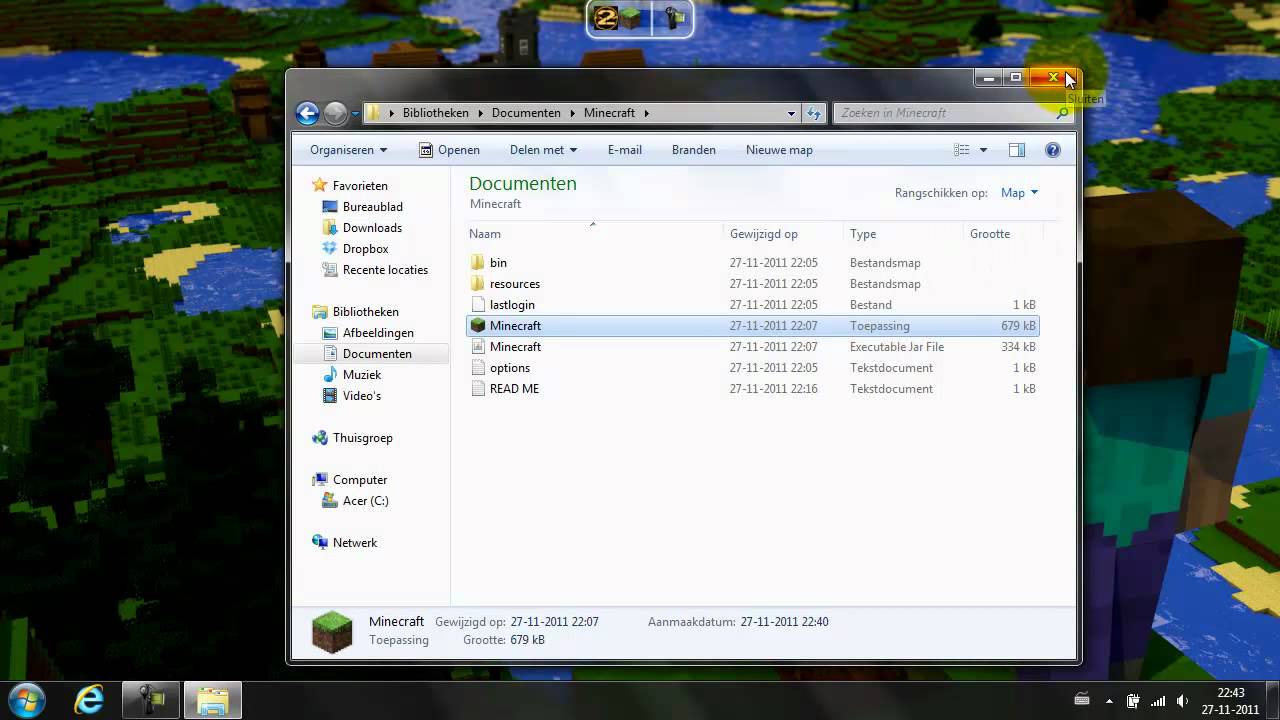Open the view options dropdown arrow
This screenshot has width=1280, height=720.
[x=983, y=150]
